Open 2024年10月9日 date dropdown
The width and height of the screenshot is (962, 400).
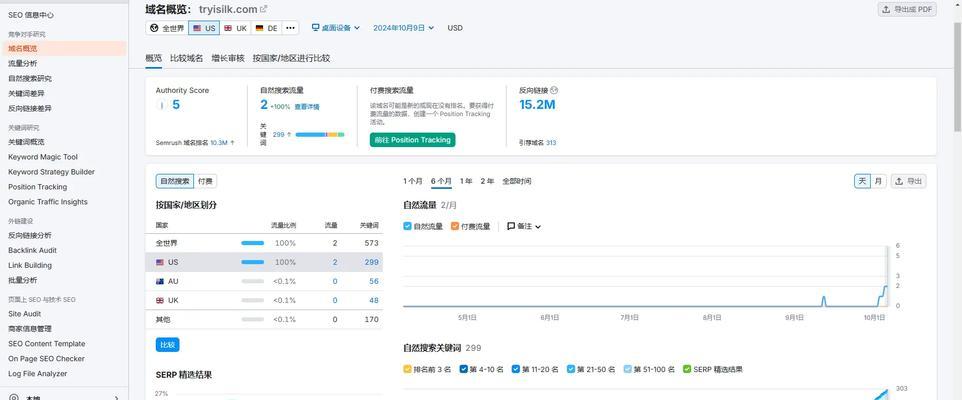[x=404, y=28]
